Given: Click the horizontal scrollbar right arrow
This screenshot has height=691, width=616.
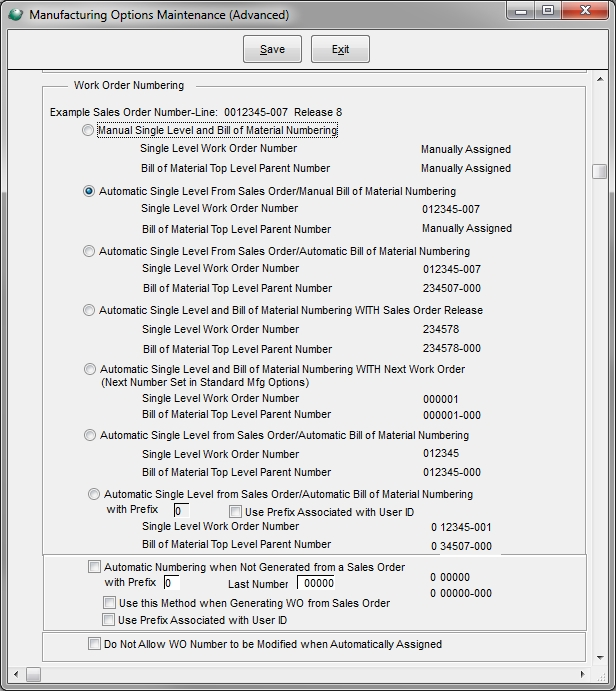Looking at the screenshot, I should click(583, 674).
